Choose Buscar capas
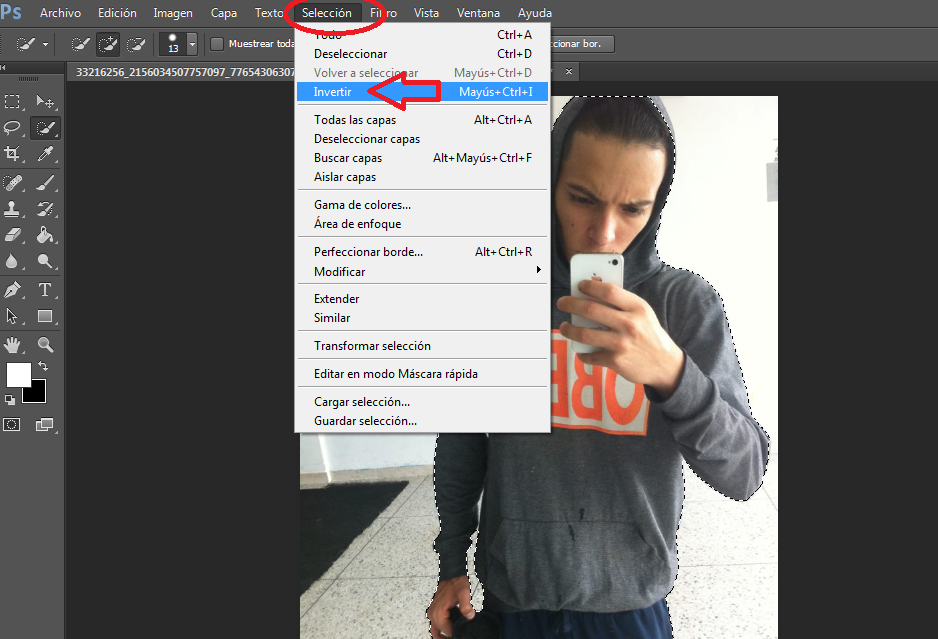Image resolution: width=938 pixels, height=639 pixels. tap(422, 158)
